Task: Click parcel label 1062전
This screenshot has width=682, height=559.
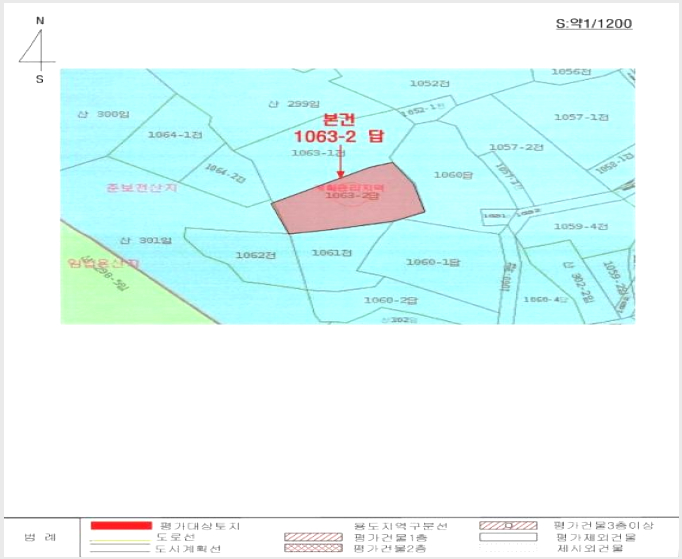Action: pyautogui.click(x=256, y=255)
